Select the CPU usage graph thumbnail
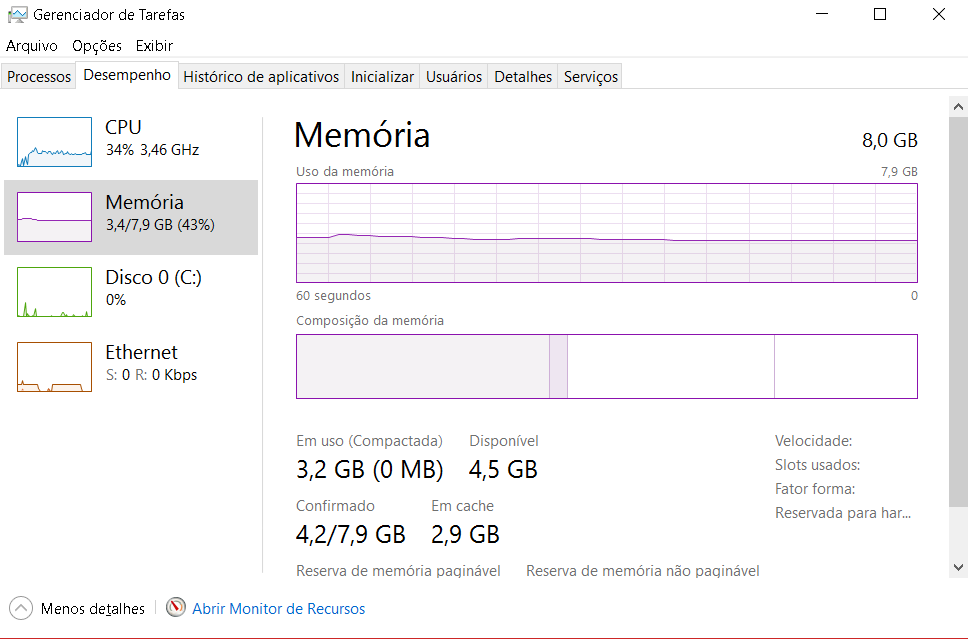This screenshot has height=639, width=968. click(54, 142)
